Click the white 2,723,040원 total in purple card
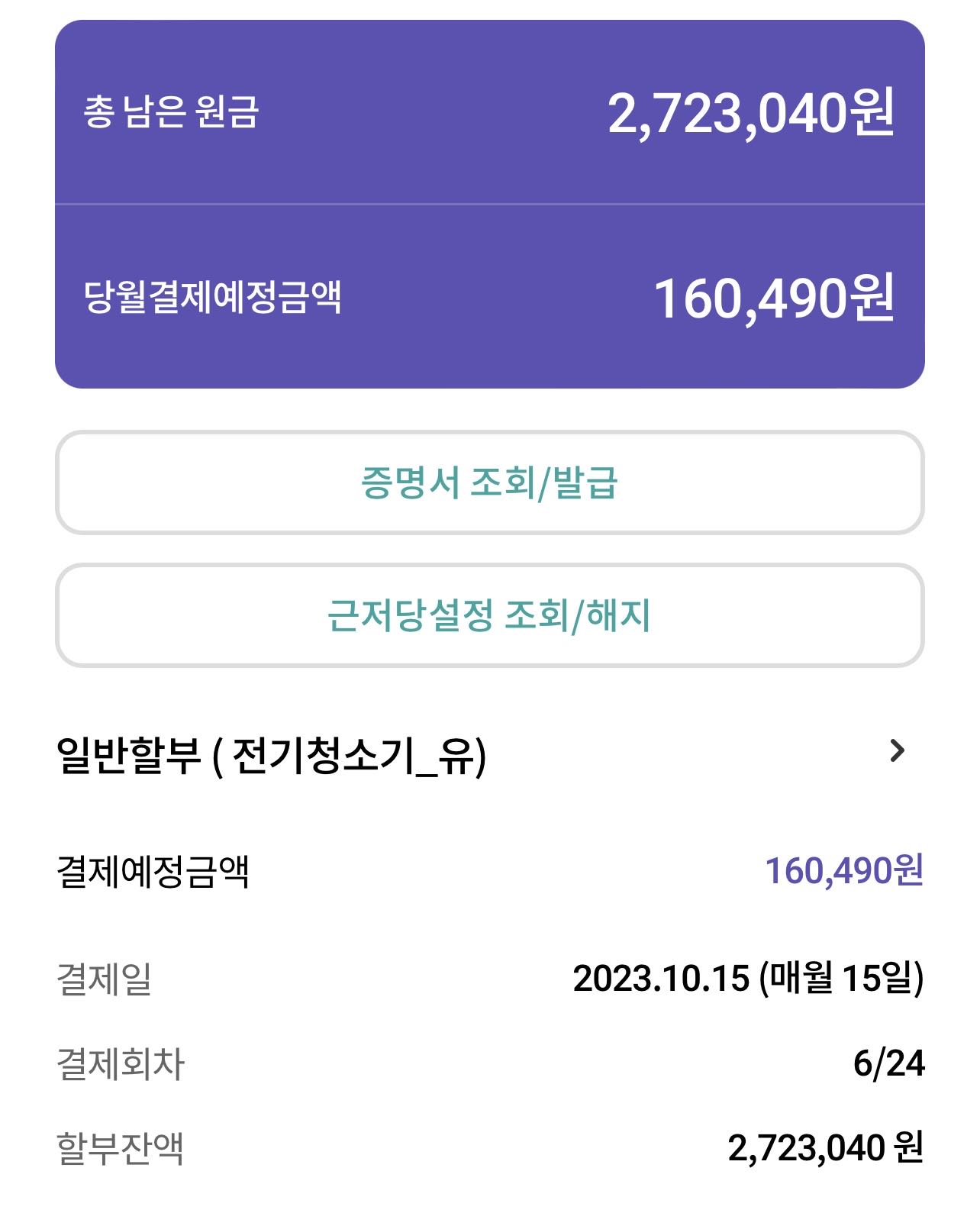The width and height of the screenshot is (980, 1226). click(x=750, y=114)
